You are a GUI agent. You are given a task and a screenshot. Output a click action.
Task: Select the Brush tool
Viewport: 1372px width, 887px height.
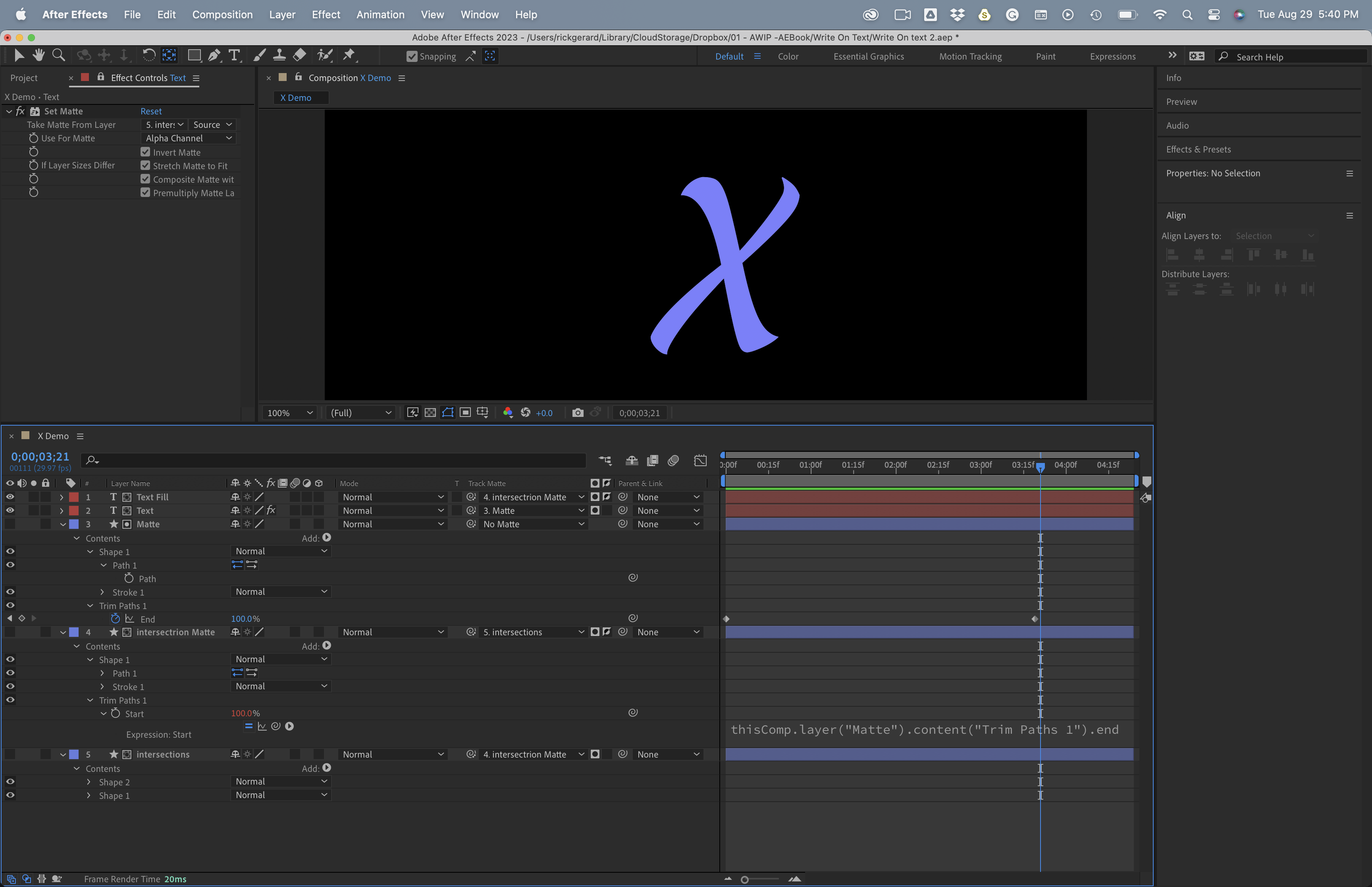pos(259,55)
